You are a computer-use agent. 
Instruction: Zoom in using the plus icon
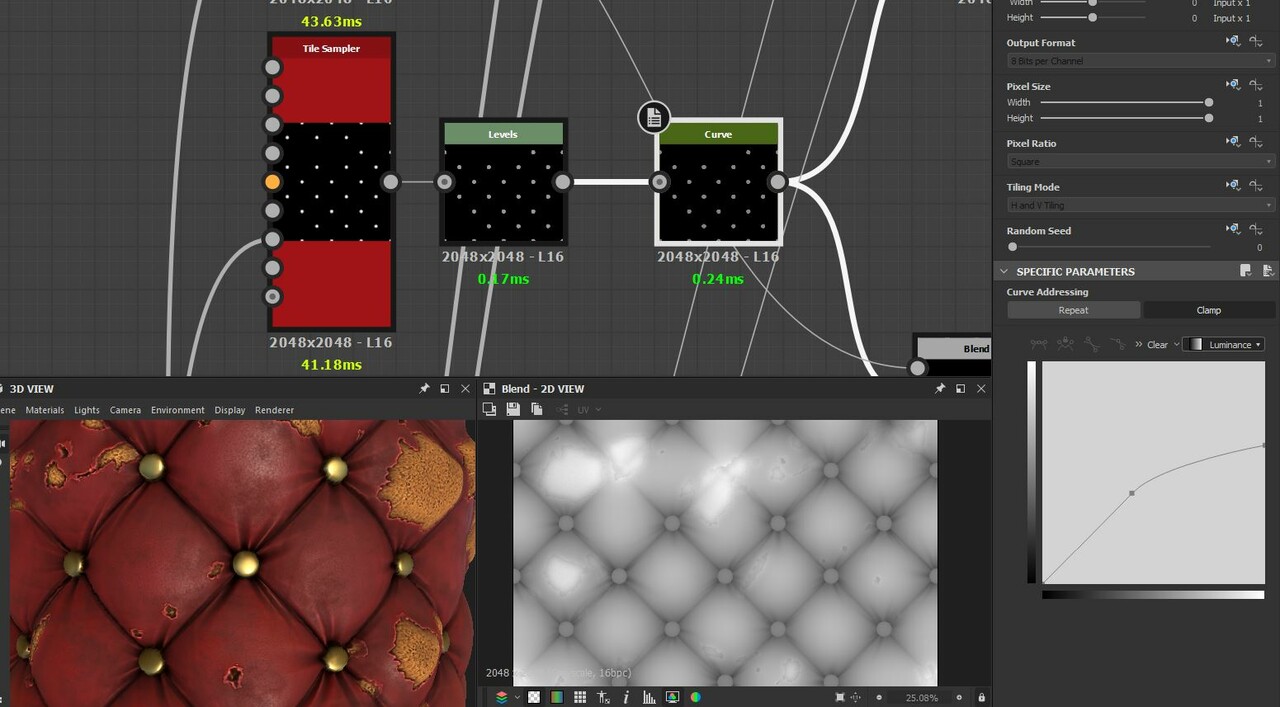[x=959, y=697]
